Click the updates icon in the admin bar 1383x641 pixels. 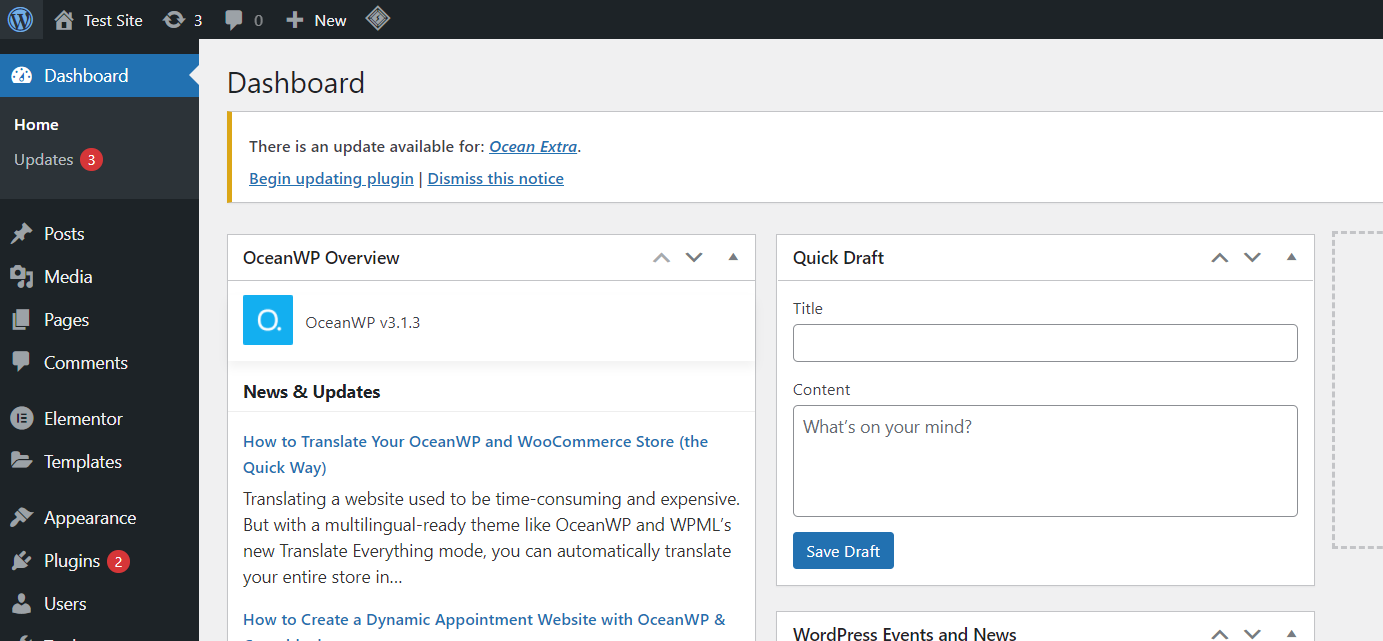point(173,19)
